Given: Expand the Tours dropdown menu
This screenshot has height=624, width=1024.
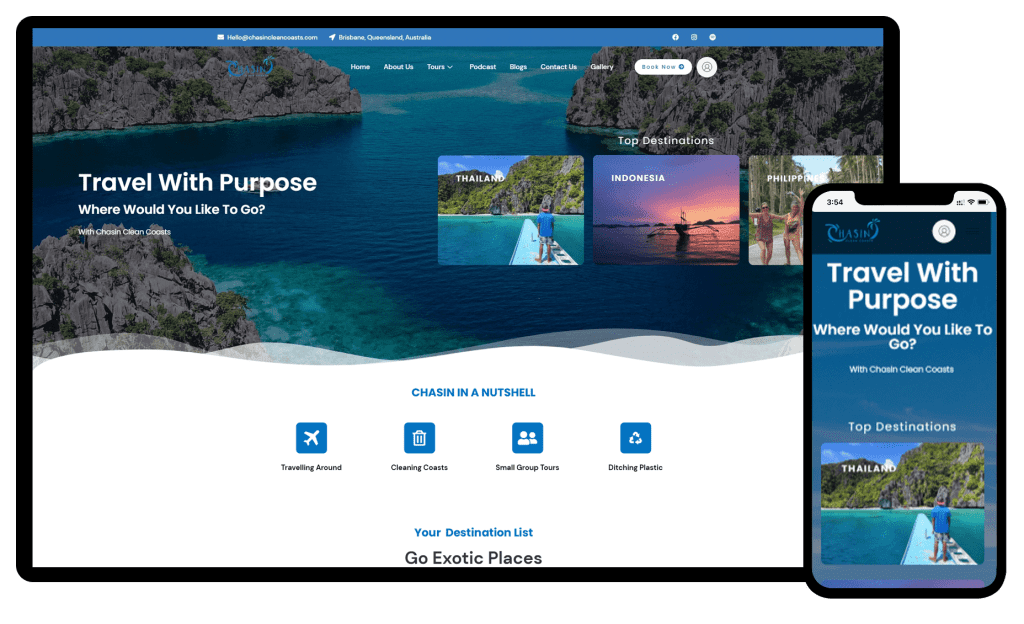Looking at the screenshot, I should point(439,67).
